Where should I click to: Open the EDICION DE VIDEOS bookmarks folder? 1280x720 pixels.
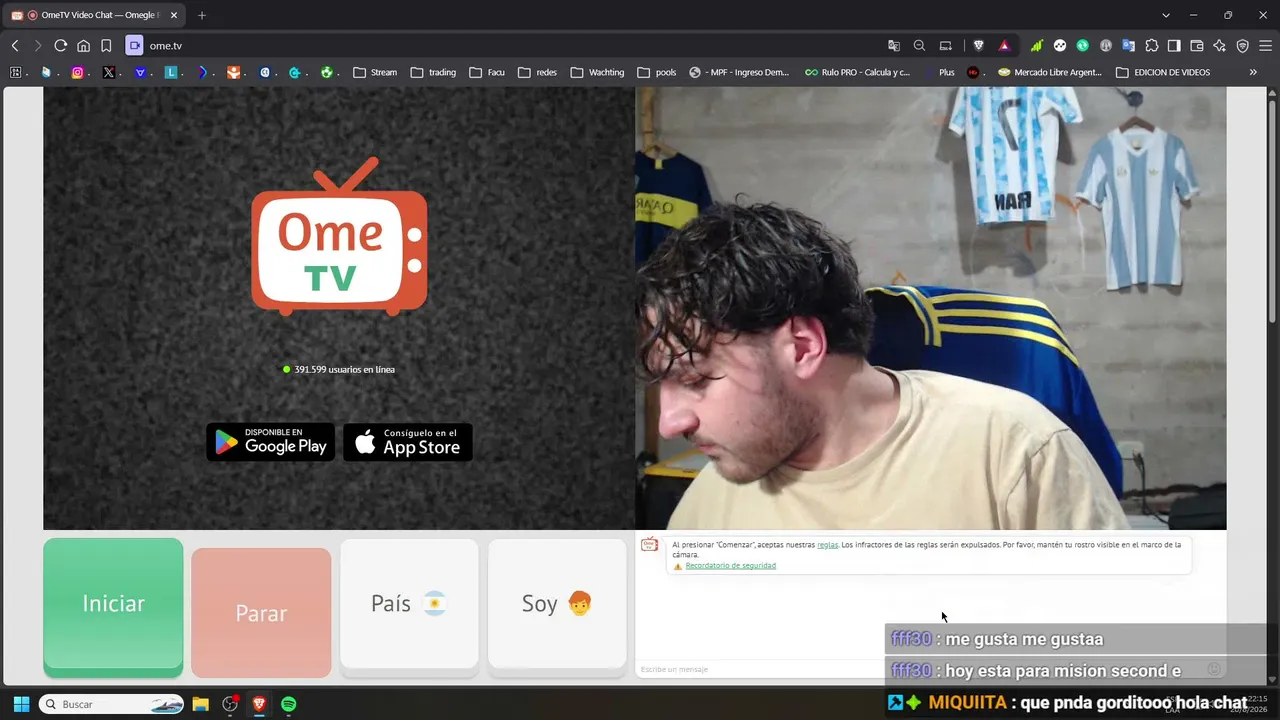point(1163,72)
